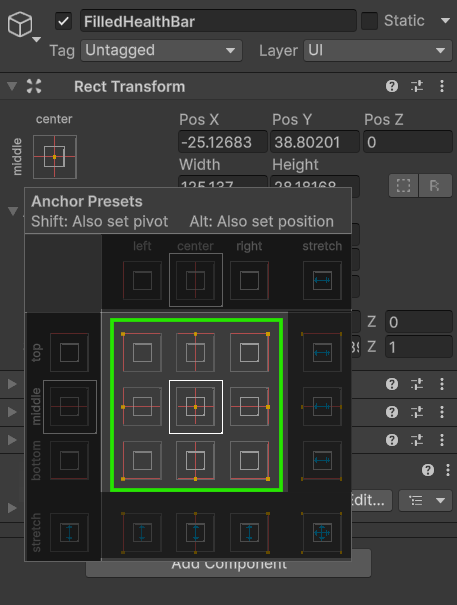Click the Pos X input field
The width and height of the screenshot is (457, 605).
(223, 142)
